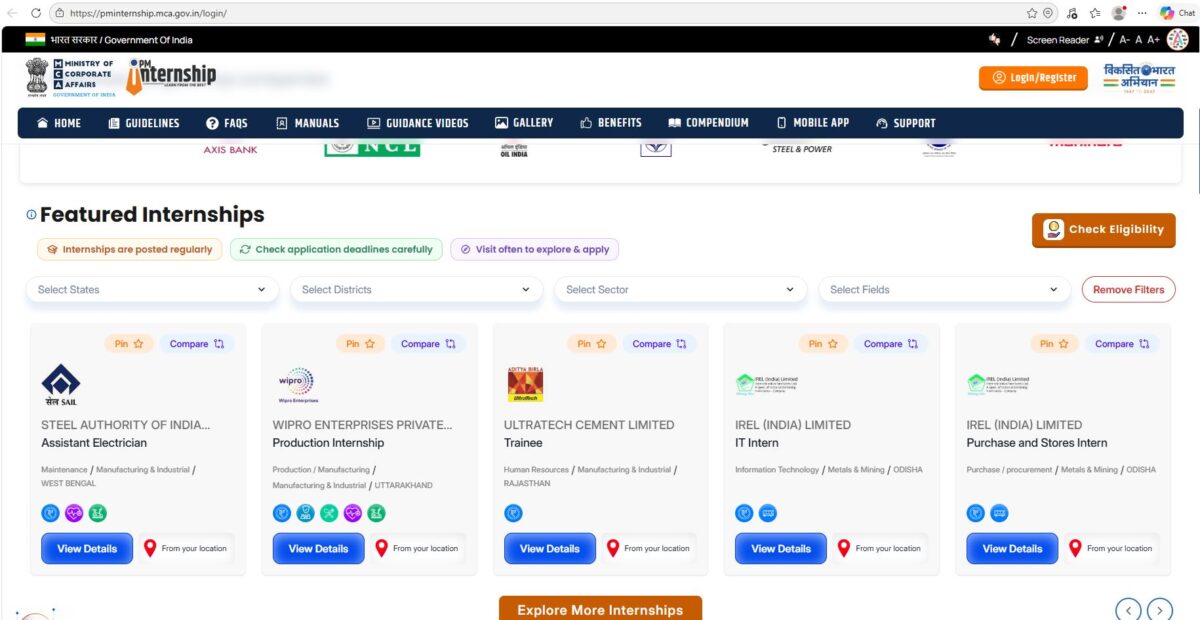Toggle Compare on the IT Intern card
This screenshot has width=1200, height=620.
click(890, 344)
